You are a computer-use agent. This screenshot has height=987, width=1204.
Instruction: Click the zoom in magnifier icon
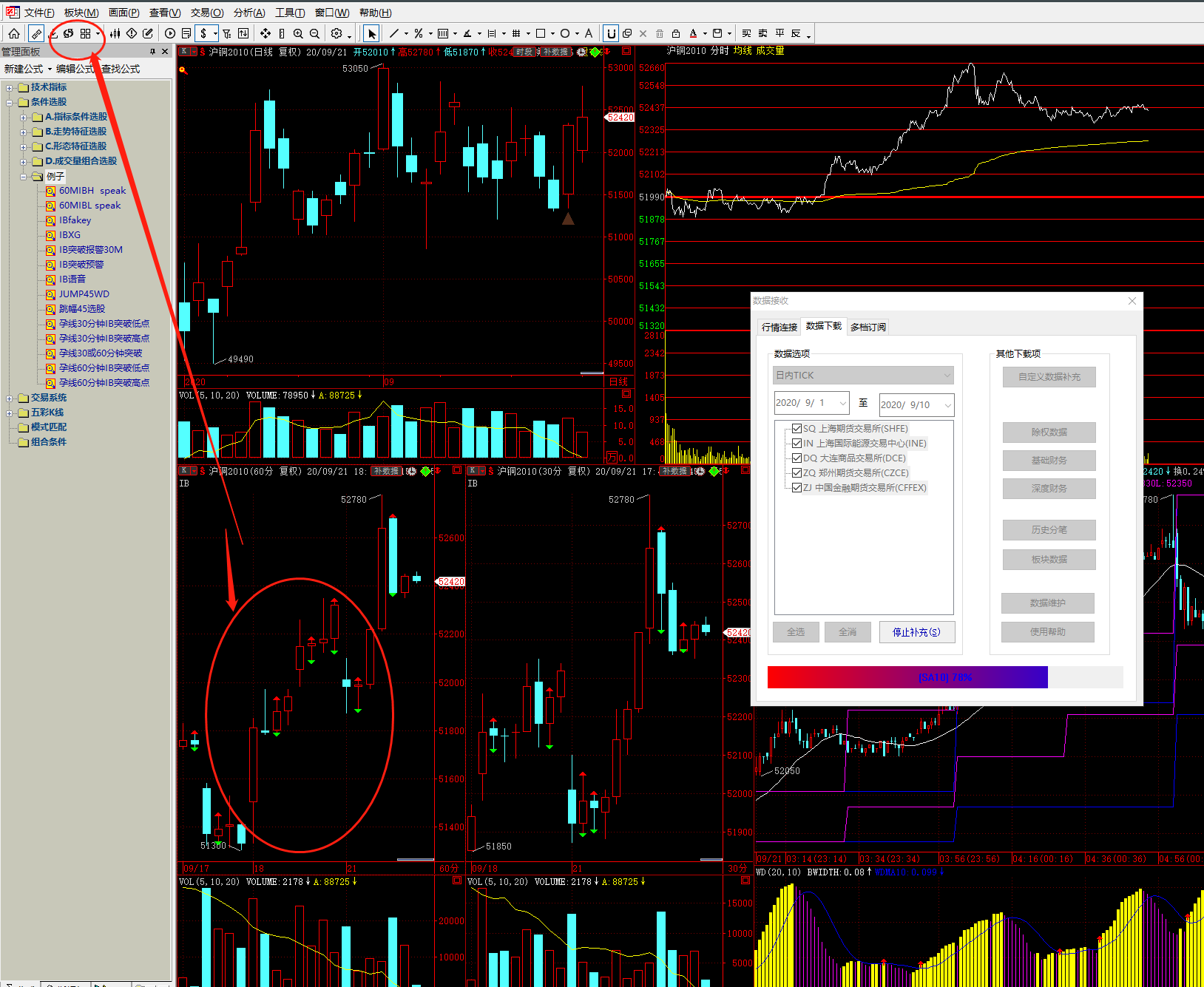[298, 33]
